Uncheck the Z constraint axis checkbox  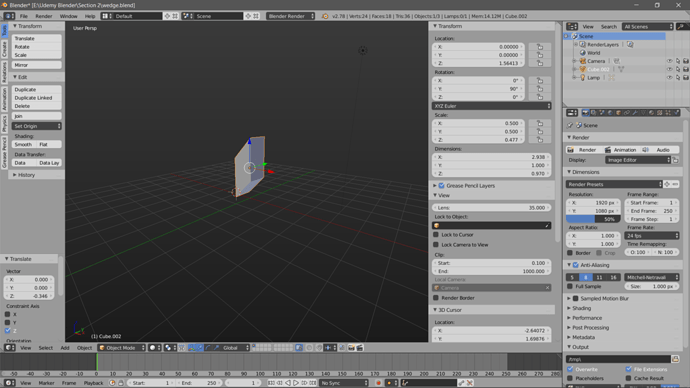point(7,331)
